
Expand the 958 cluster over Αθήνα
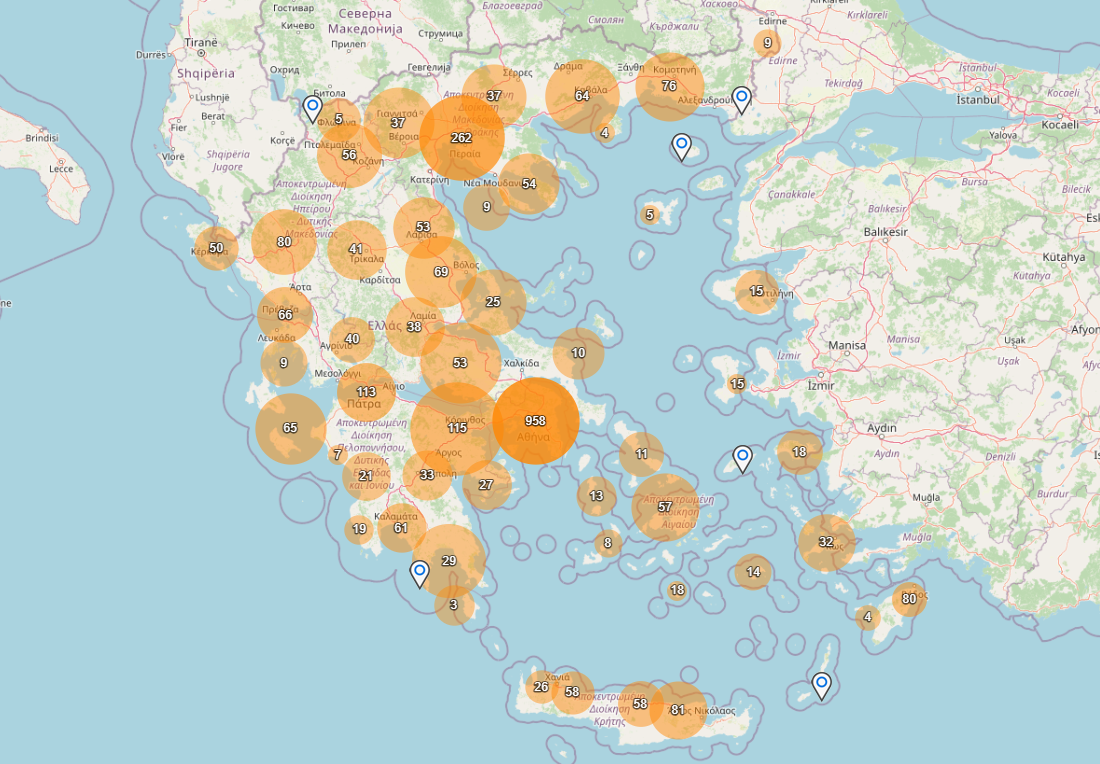536,421
